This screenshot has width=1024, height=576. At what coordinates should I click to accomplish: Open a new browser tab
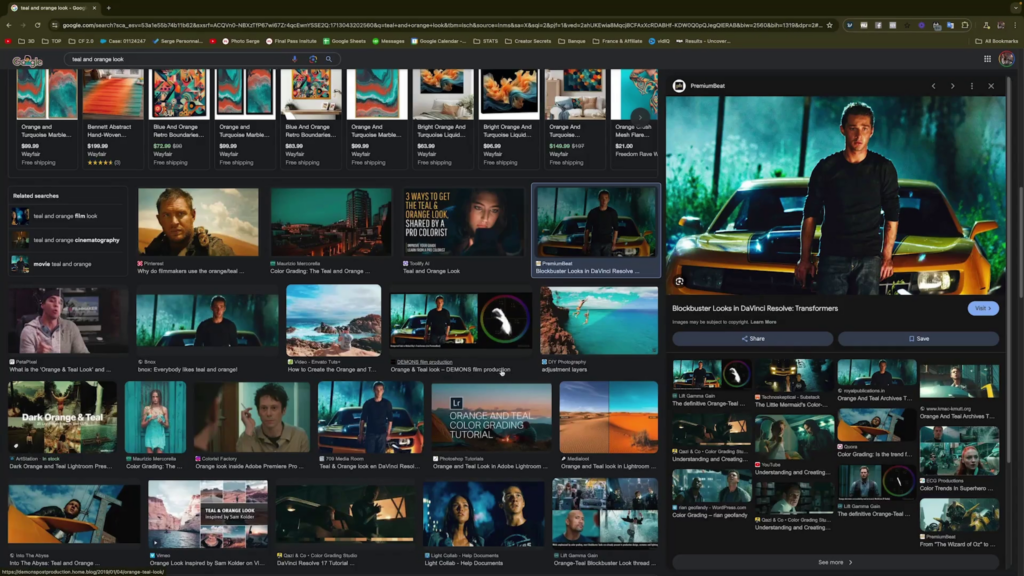click(x=108, y=8)
